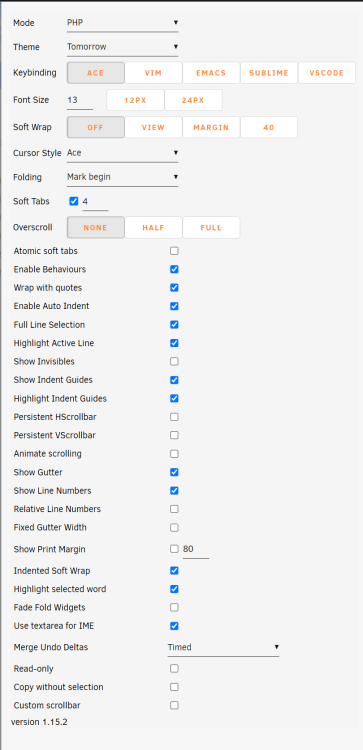This screenshot has height=750, width=363.
Task: Open the Mode dropdown showing PHP
Action: pyautogui.click(x=122, y=22)
